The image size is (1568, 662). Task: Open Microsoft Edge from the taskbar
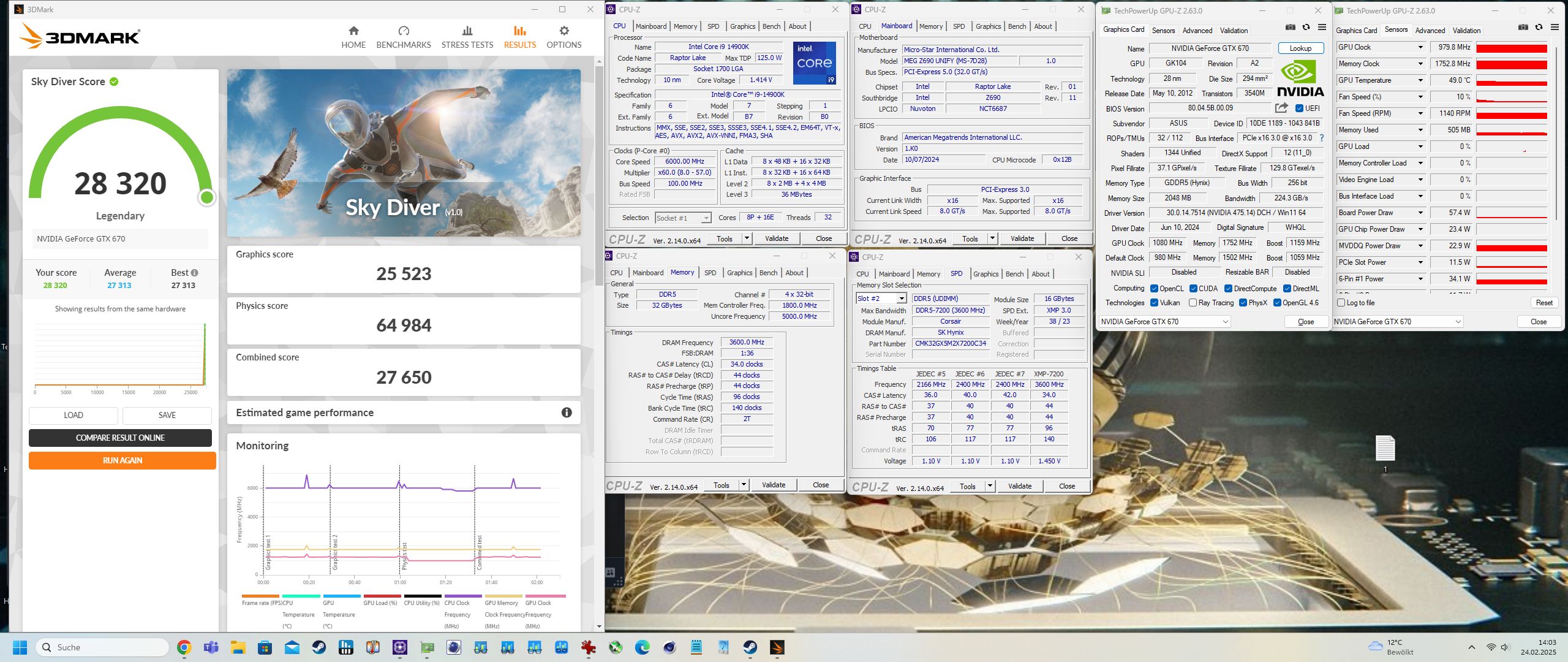point(642,647)
